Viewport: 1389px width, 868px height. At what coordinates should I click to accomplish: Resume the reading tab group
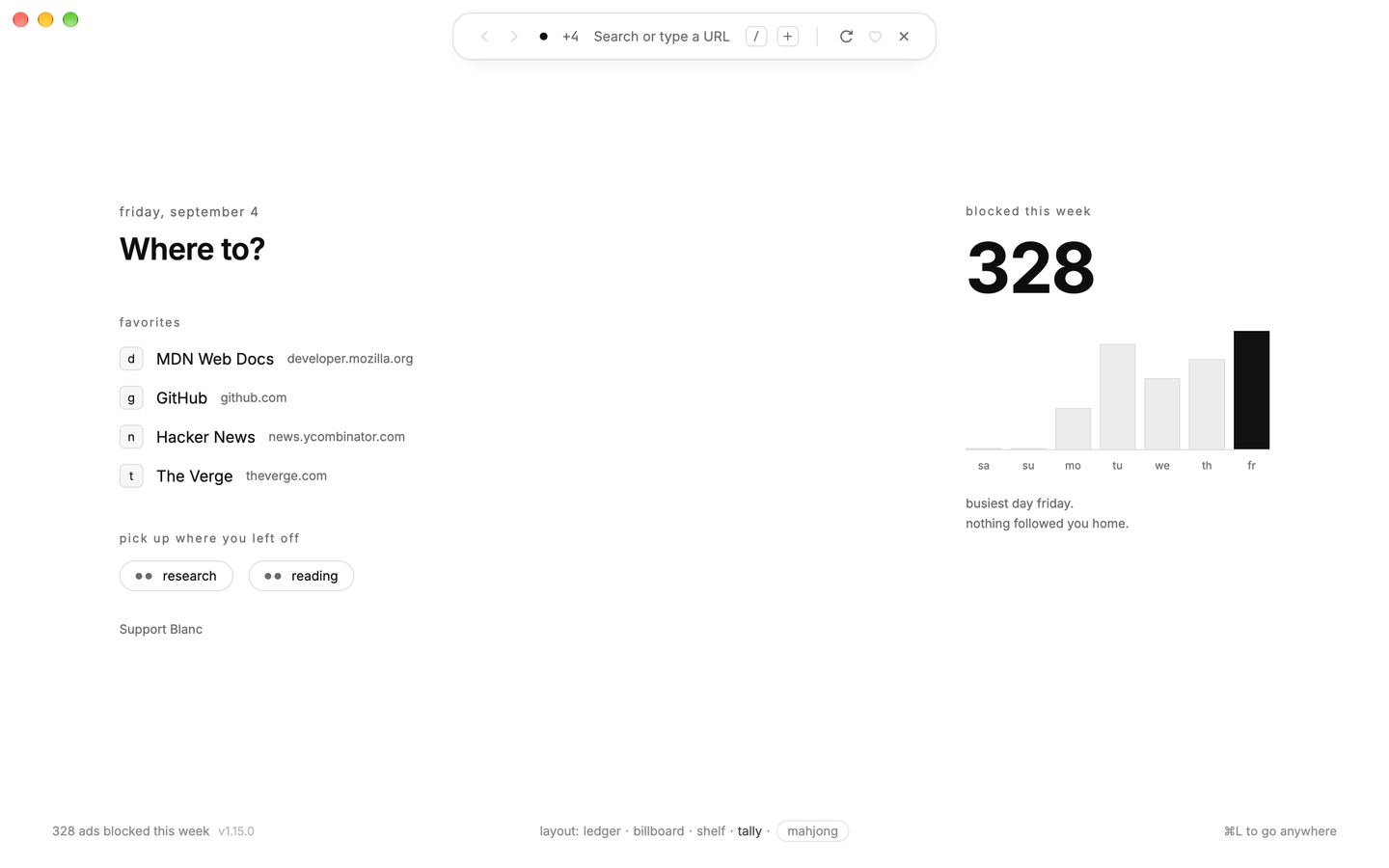[x=301, y=576]
